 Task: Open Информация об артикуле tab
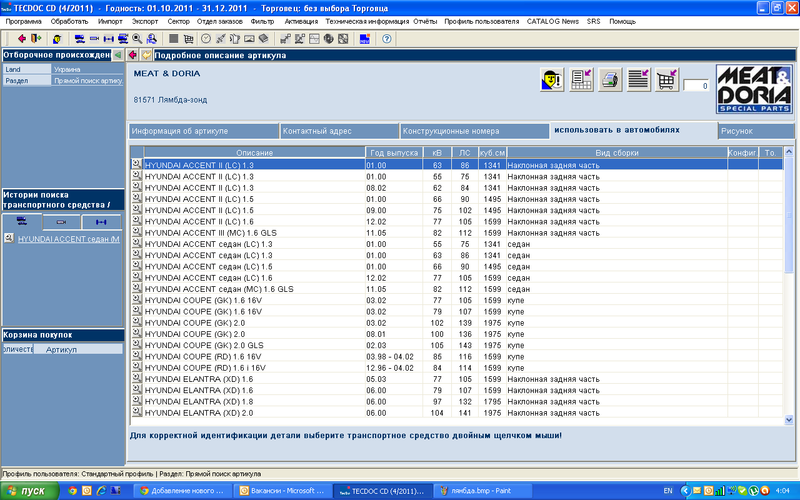(180, 131)
